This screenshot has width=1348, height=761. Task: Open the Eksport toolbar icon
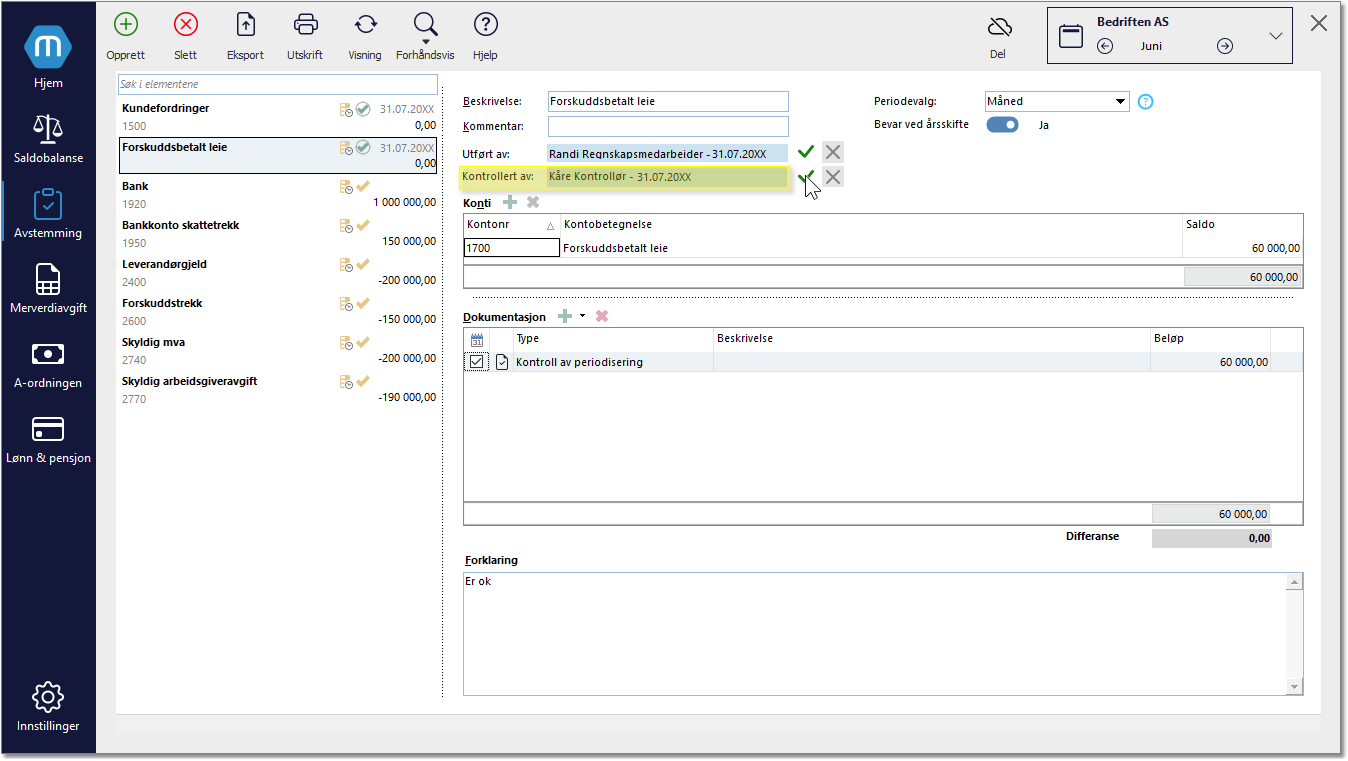[x=245, y=25]
